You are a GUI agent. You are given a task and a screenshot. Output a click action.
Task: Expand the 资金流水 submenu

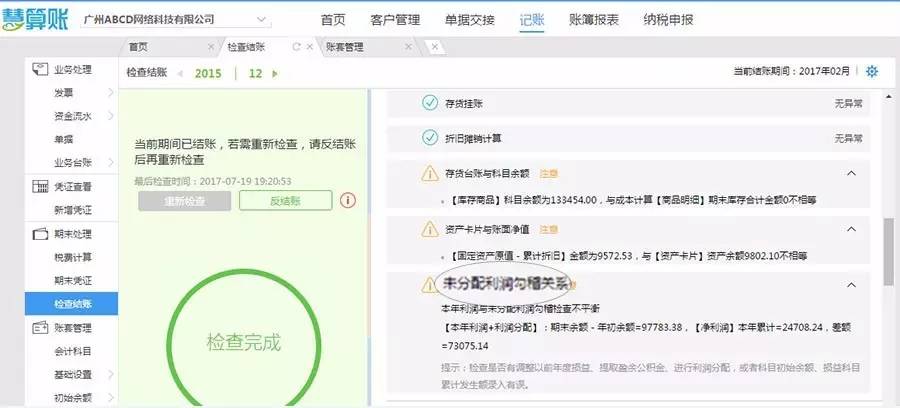tap(110, 116)
